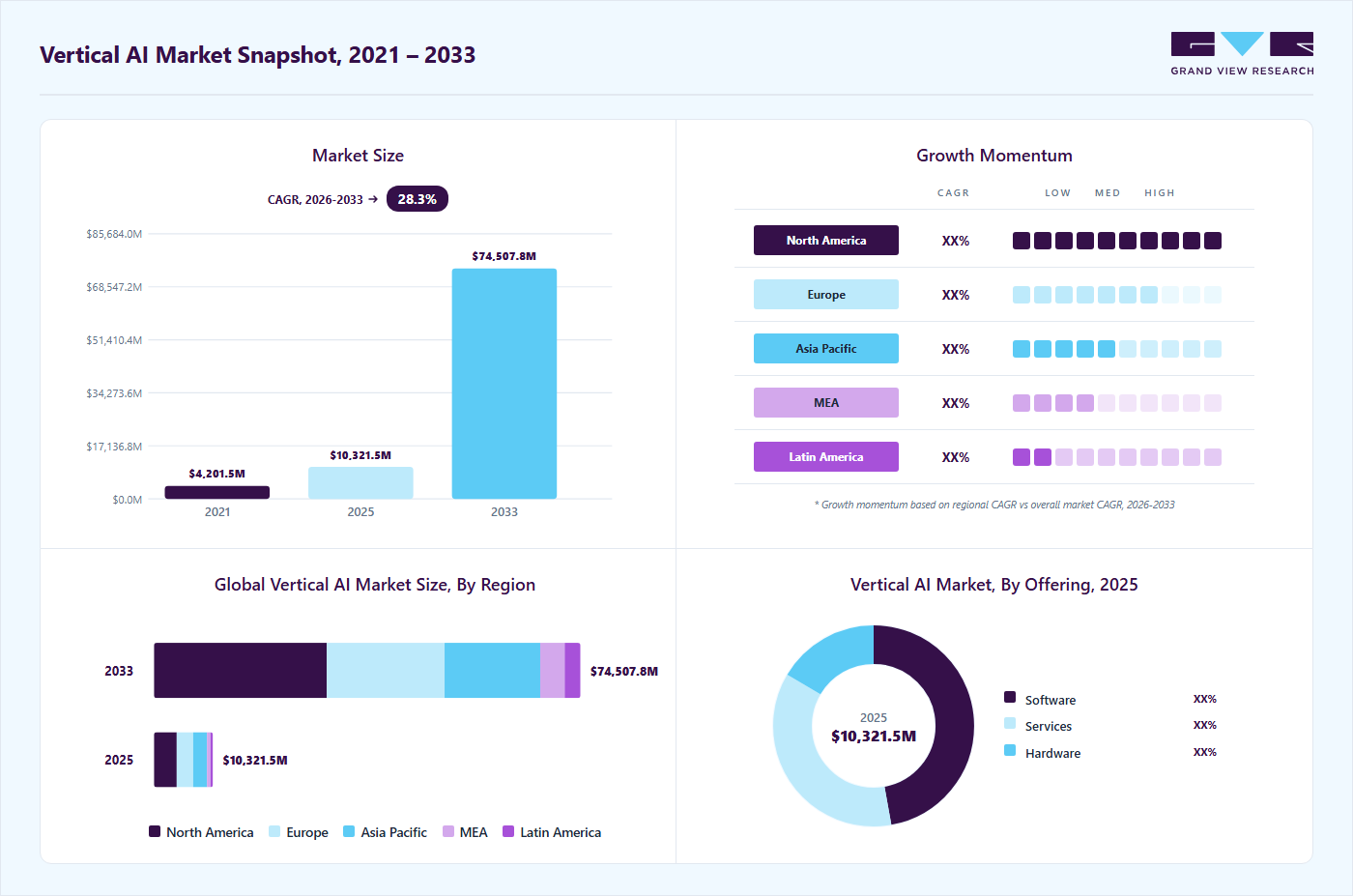Toggle the Software legend swatch
Viewport: 1353px width, 896px height.
point(1010,697)
